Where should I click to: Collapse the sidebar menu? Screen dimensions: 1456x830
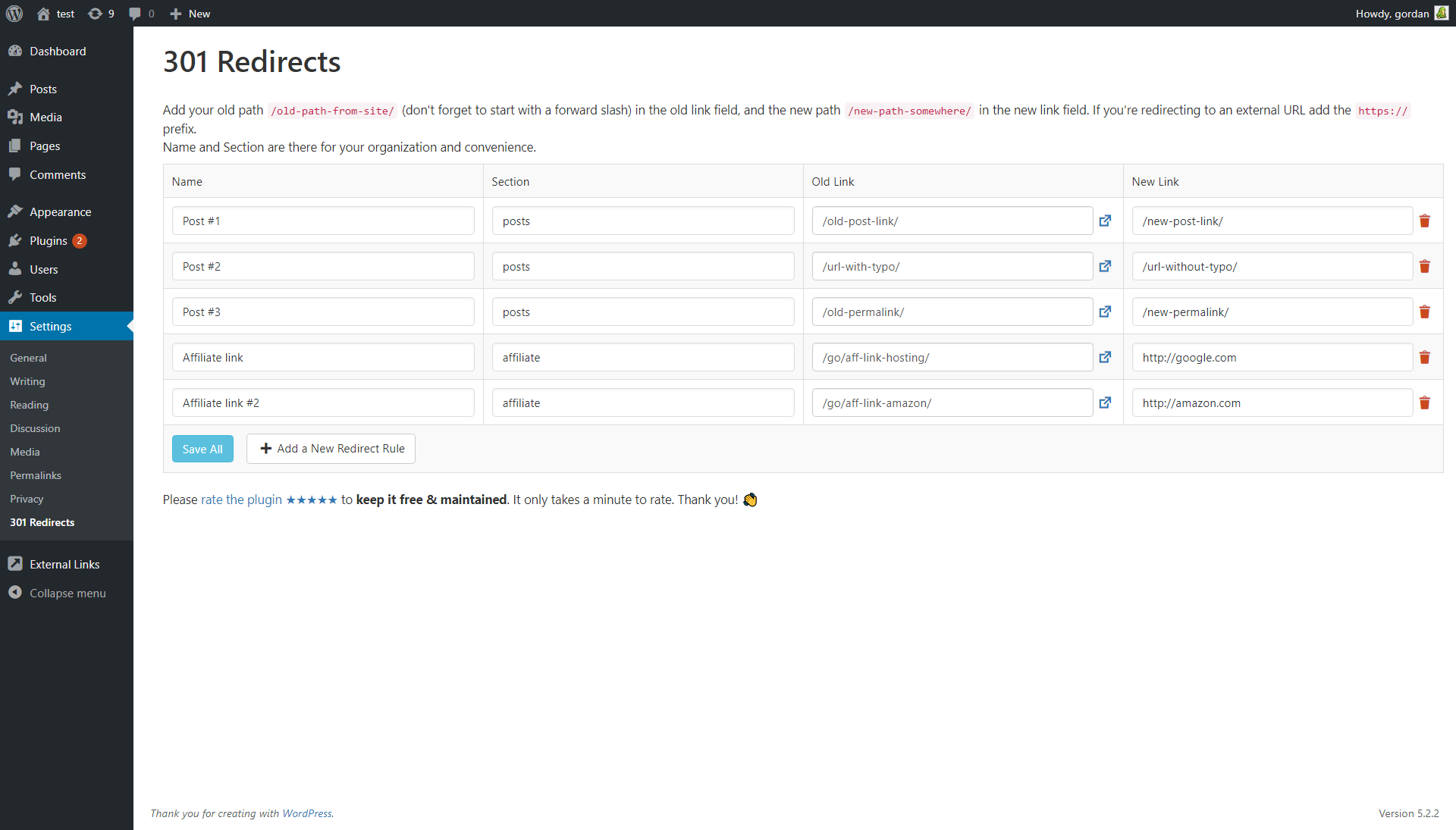pos(67,592)
